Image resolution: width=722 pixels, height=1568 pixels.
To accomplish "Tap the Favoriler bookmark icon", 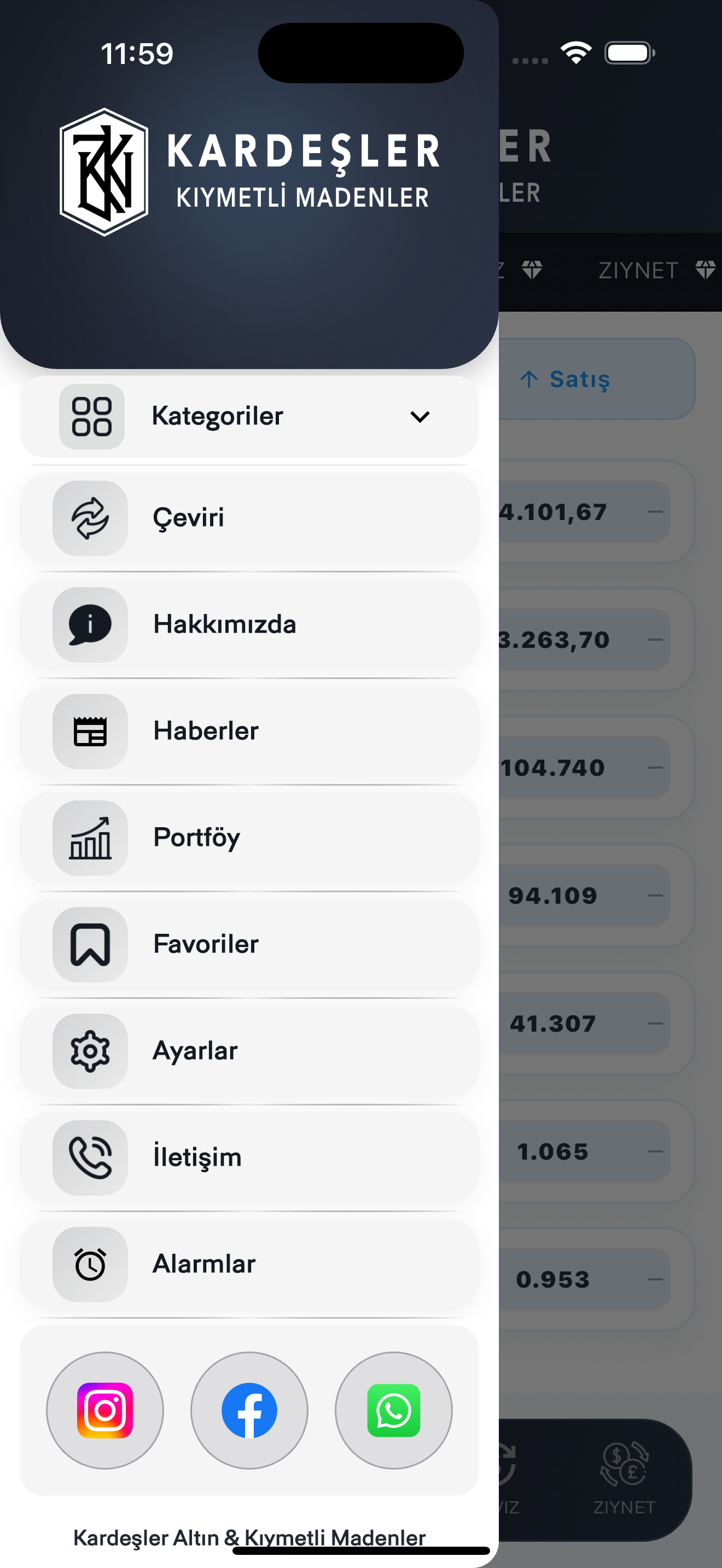I will pos(90,944).
